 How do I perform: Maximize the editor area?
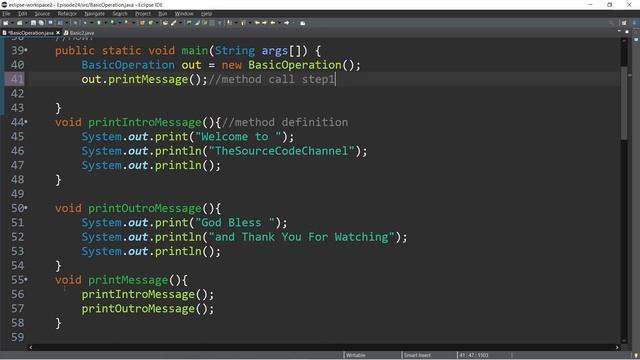coord(627,31)
